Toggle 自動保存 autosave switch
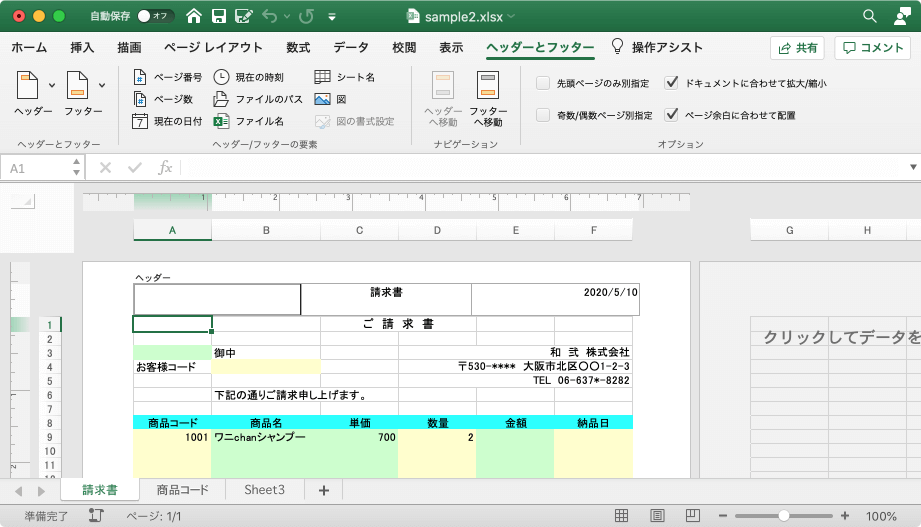The height and width of the screenshot is (527, 921). click(155, 16)
